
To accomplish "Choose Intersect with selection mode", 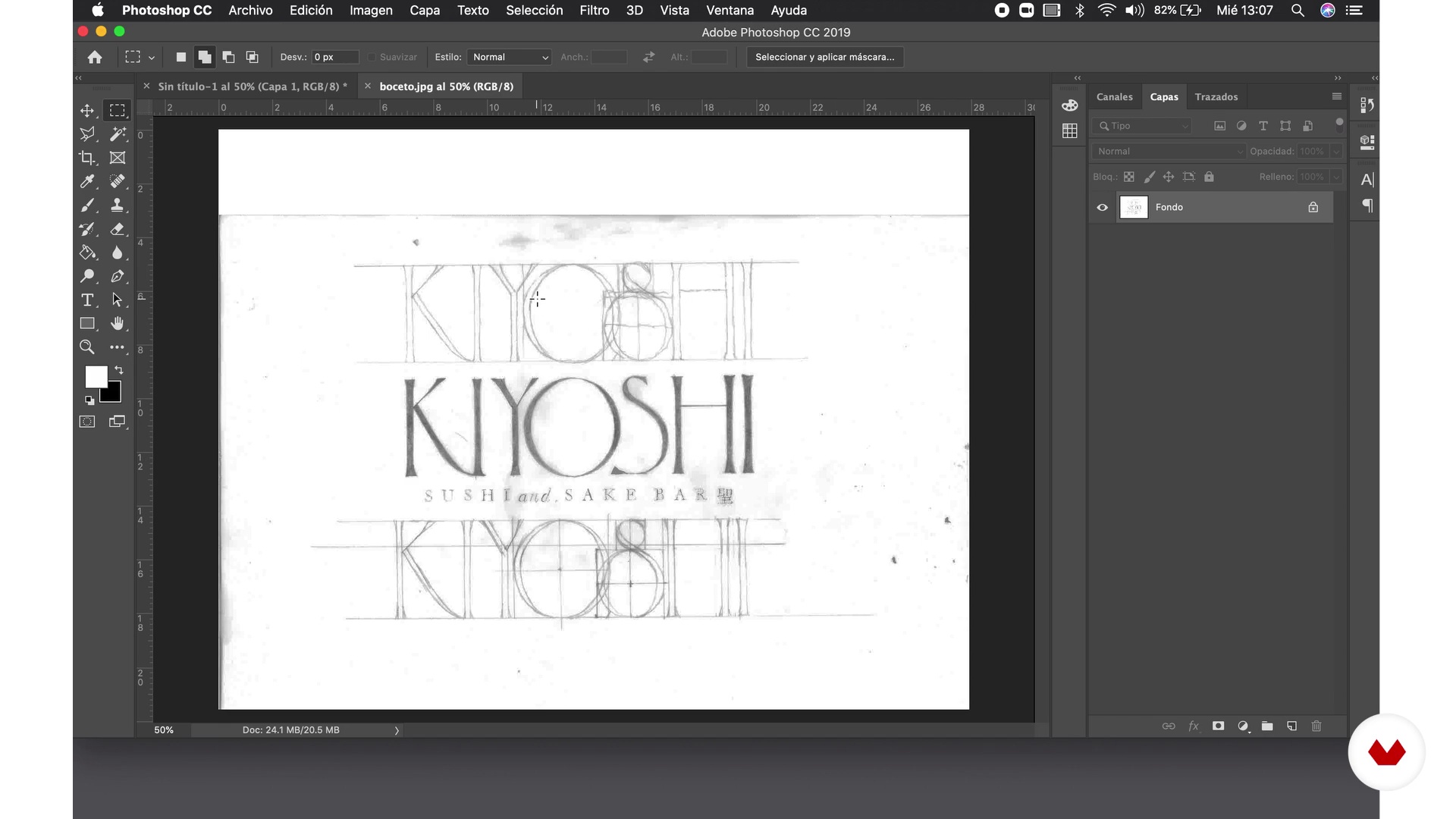I will (x=253, y=57).
